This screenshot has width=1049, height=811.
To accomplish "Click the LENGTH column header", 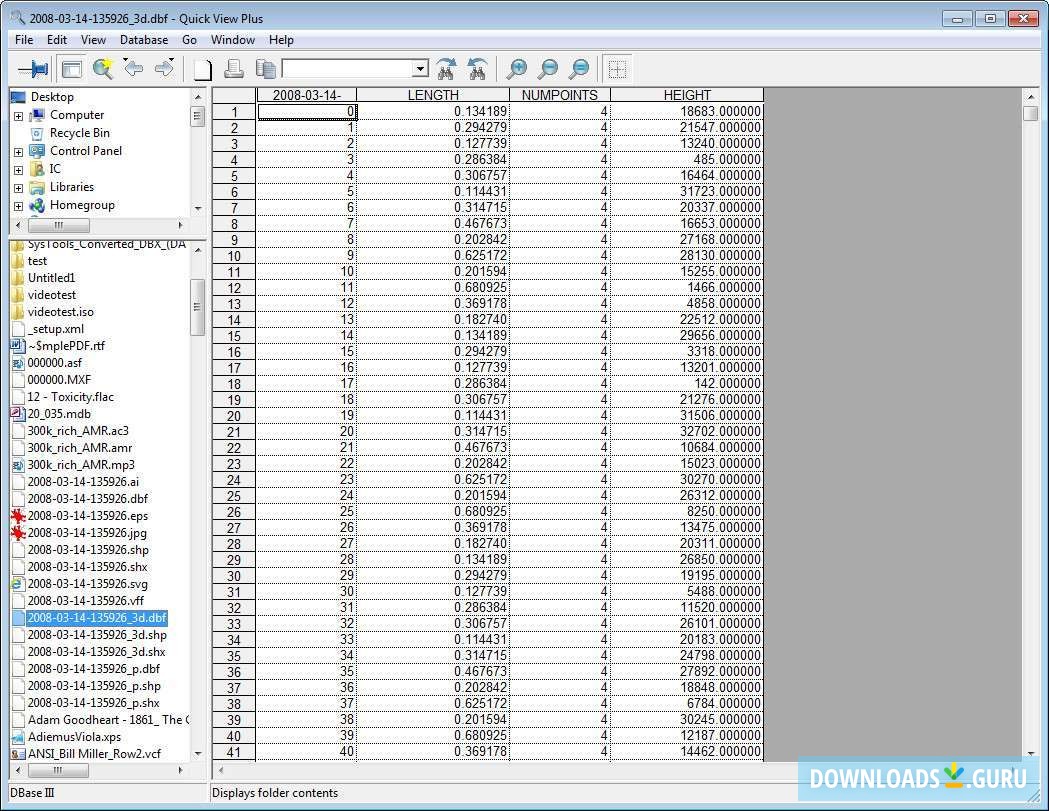I will pyautogui.click(x=432, y=95).
